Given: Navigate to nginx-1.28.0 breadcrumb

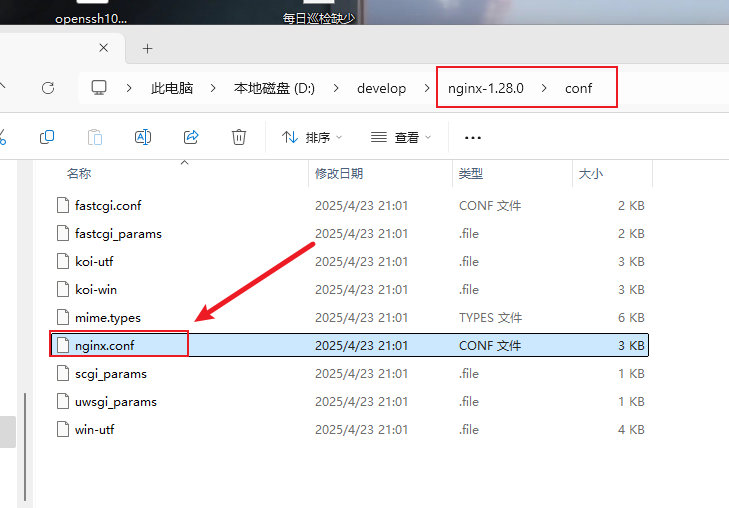Looking at the screenshot, I should click(x=486, y=88).
